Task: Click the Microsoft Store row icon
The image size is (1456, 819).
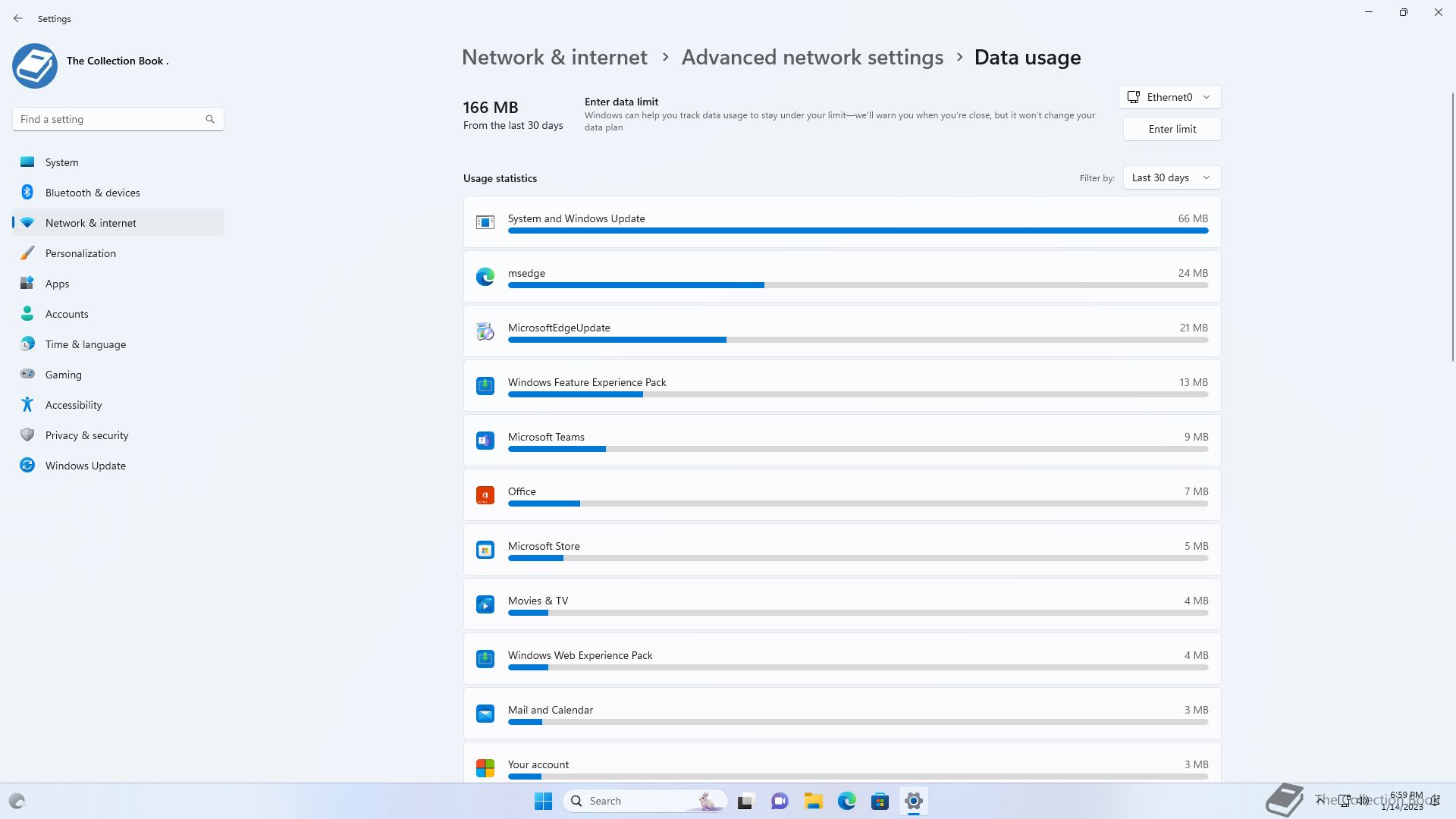Action: [485, 550]
